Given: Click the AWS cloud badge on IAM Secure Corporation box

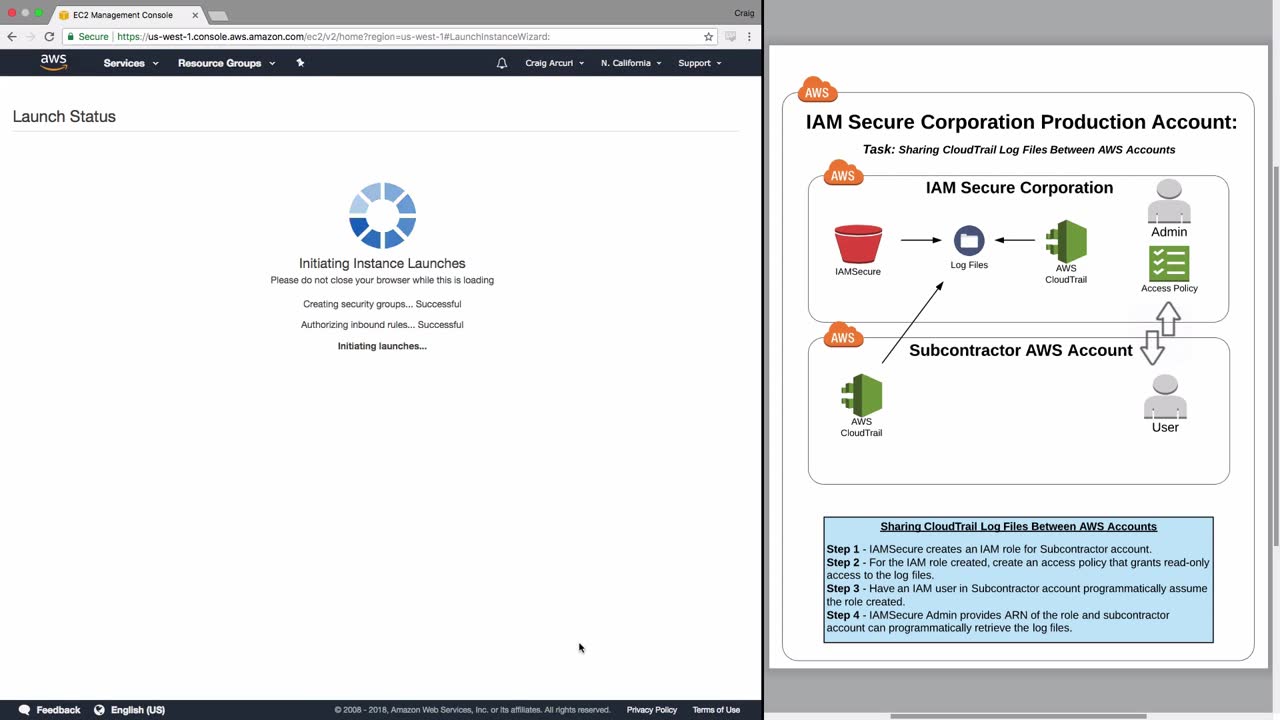Looking at the screenshot, I should point(843,173).
